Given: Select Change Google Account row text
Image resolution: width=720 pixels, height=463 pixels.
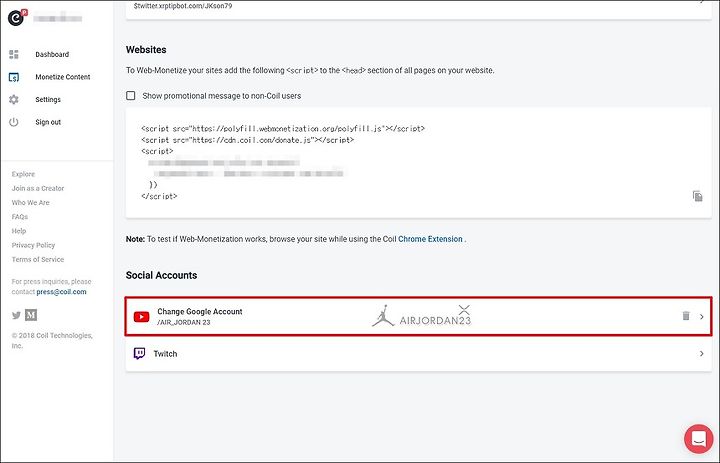Looking at the screenshot, I should pos(200,311).
